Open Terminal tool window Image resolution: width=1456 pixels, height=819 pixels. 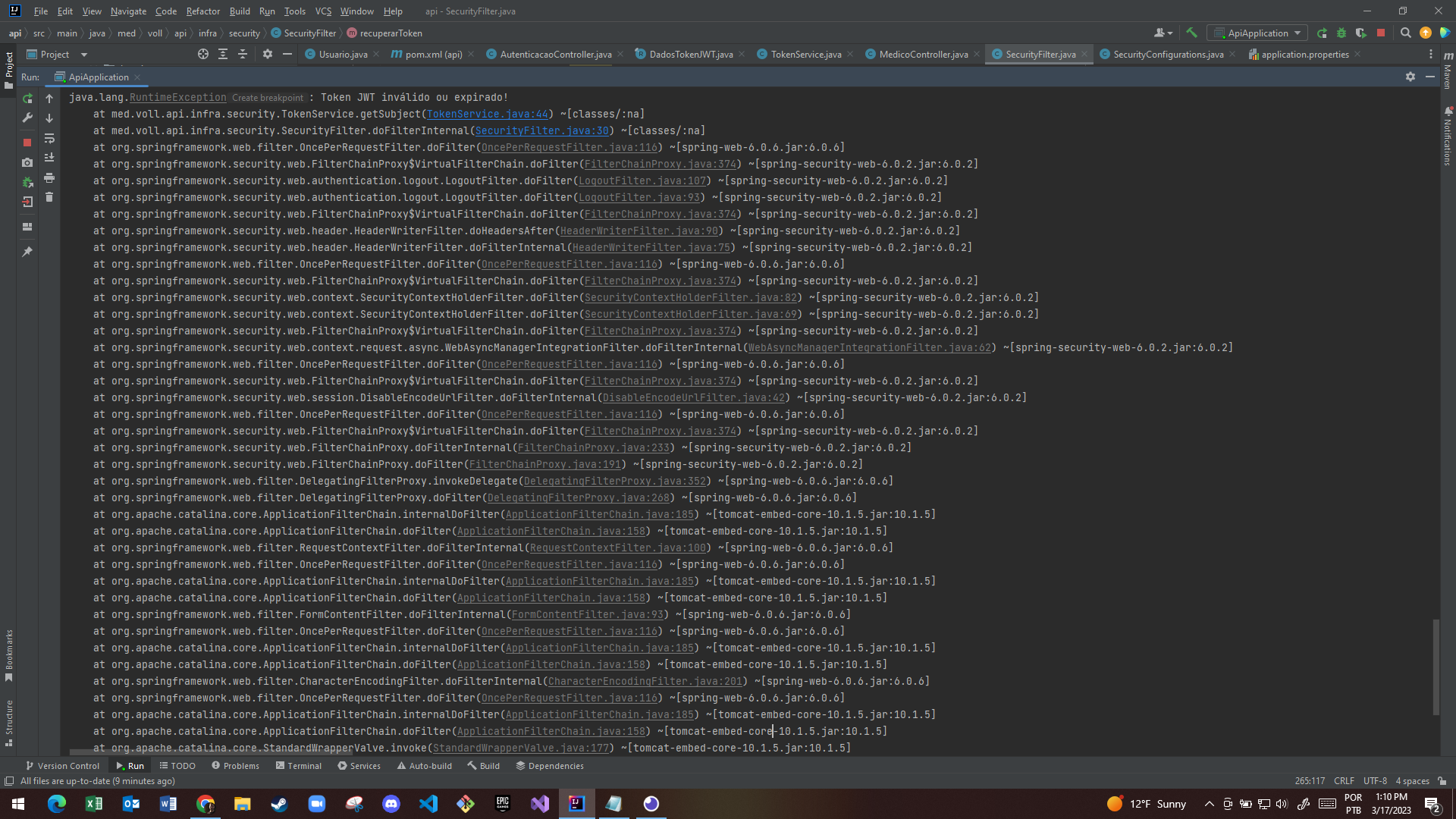(x=298, y=766)
